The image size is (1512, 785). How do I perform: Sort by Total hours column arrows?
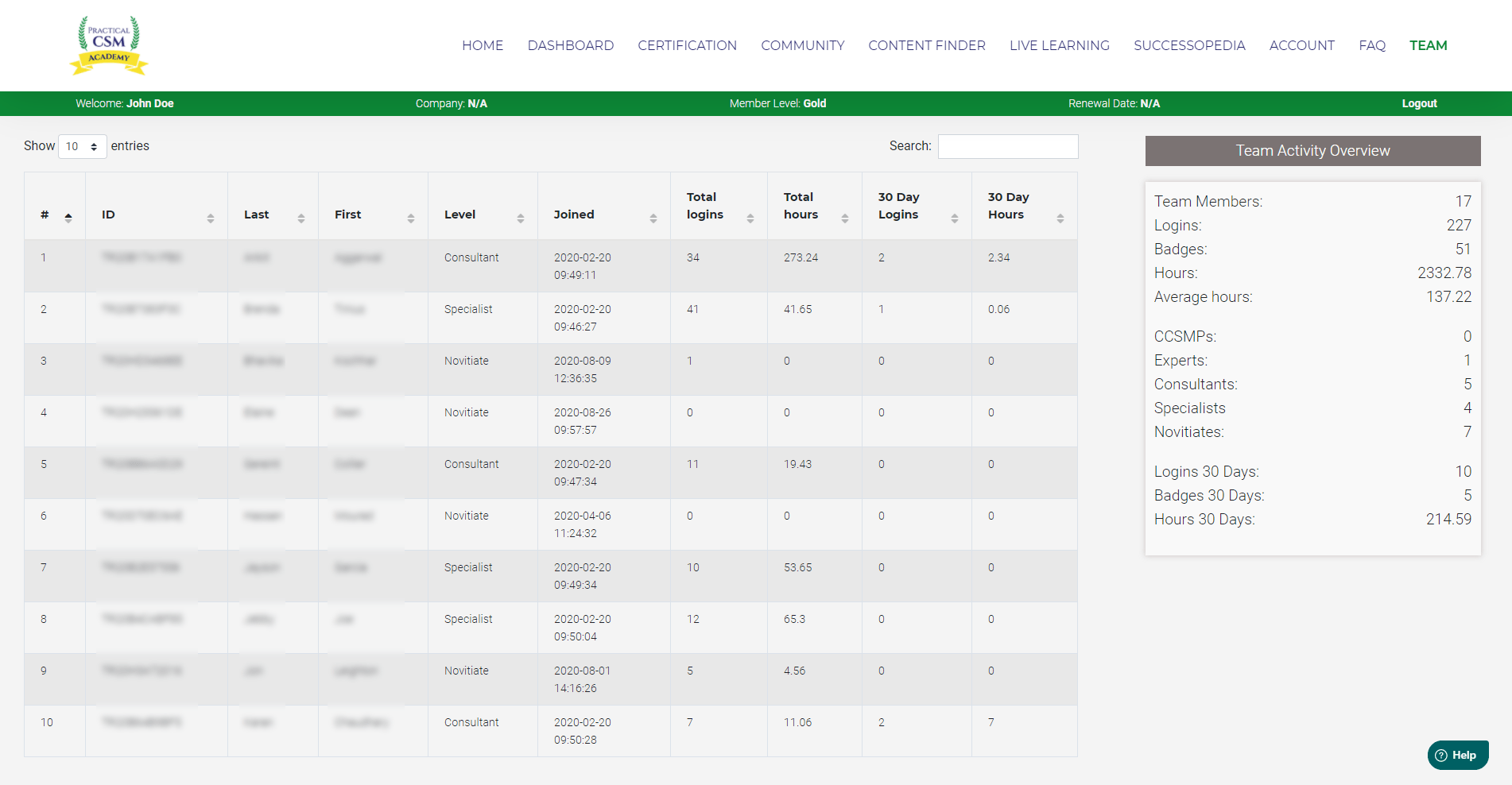[844, 218]
